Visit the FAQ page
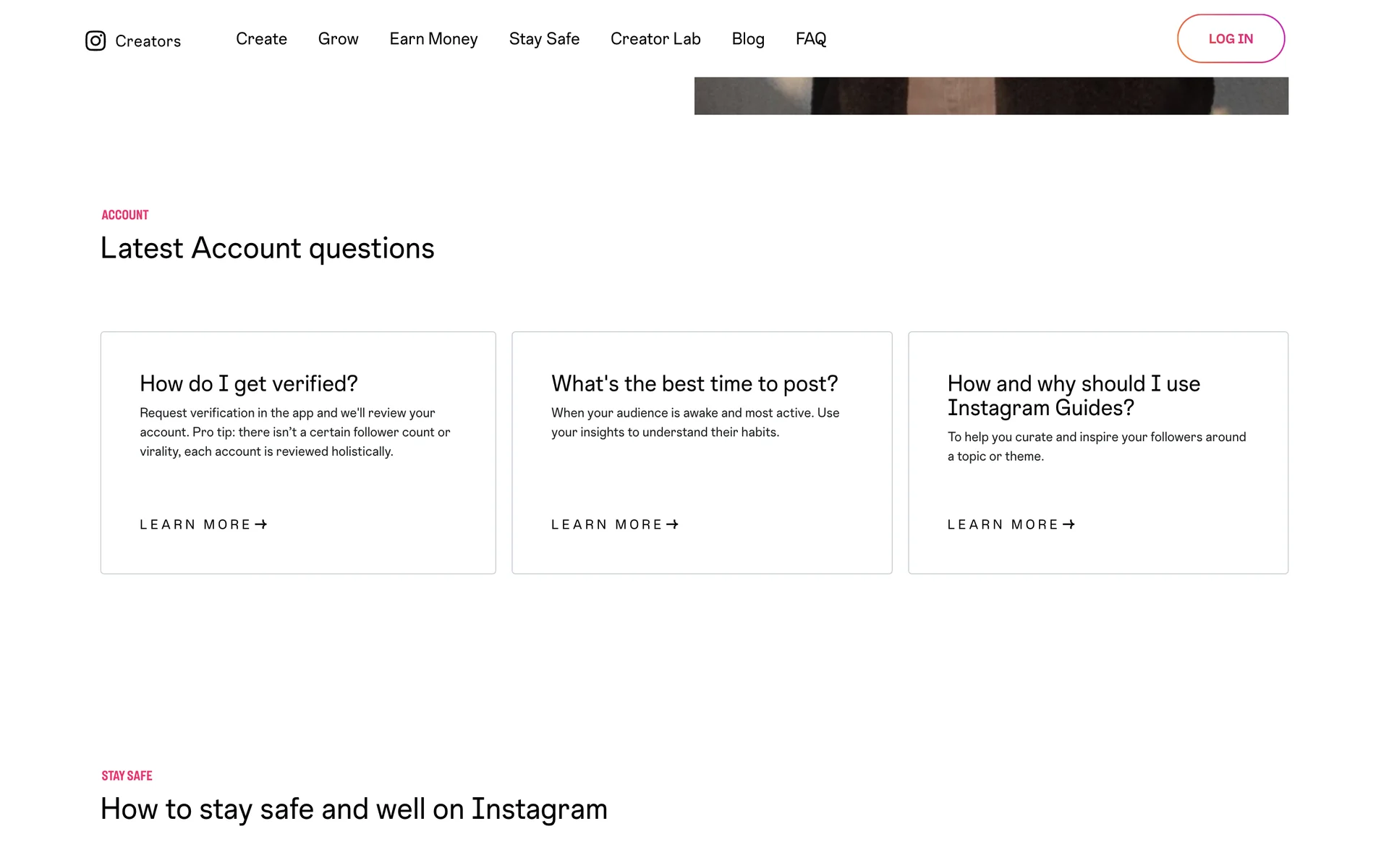The height and width of the screenshot is (868, 1389). tap(811, 39)
